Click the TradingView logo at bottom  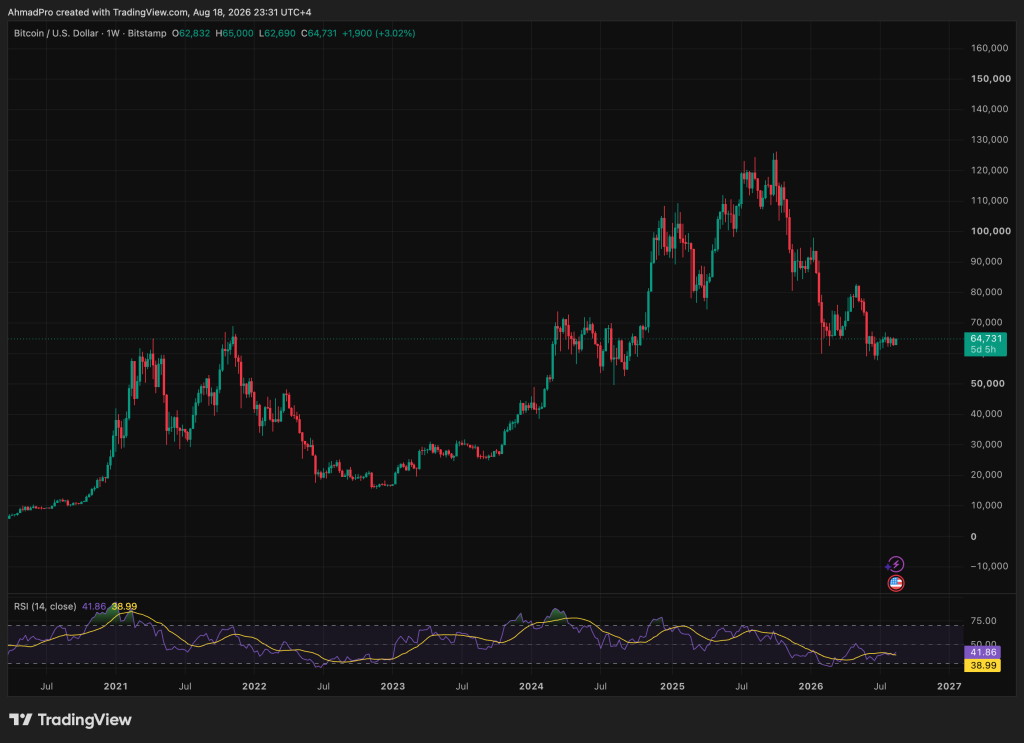[70, 719]
